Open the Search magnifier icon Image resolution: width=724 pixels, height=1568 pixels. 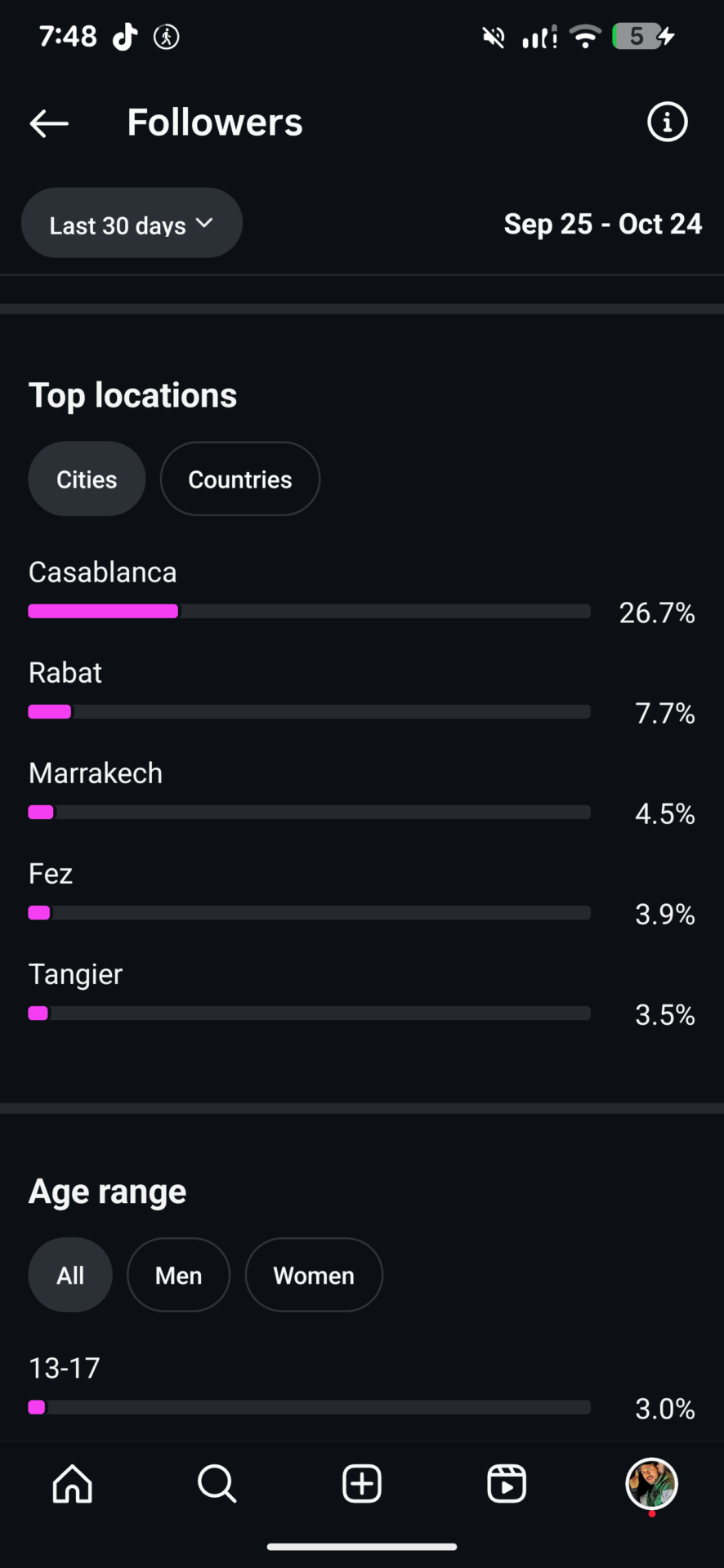tap(217, 1483)
